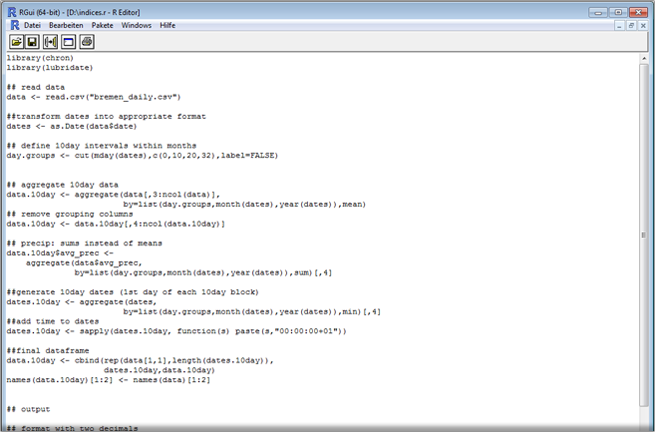Click the line ending with ',min)[,4]'

coord(252,312)
